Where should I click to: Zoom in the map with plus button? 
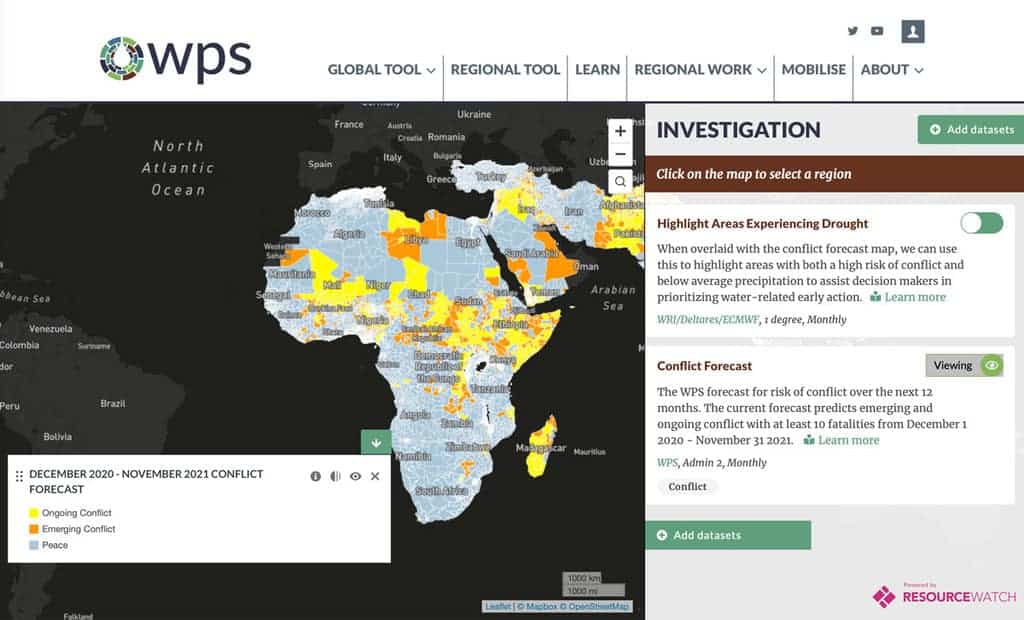[620, 131]
